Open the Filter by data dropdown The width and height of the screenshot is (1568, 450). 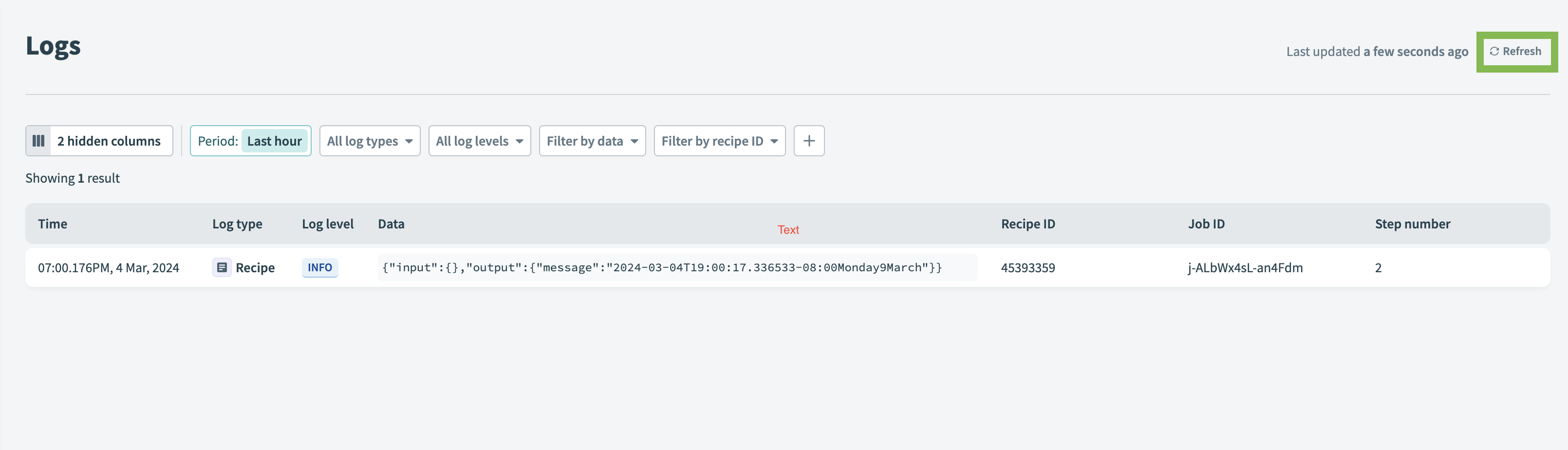(x=592, y=141)
